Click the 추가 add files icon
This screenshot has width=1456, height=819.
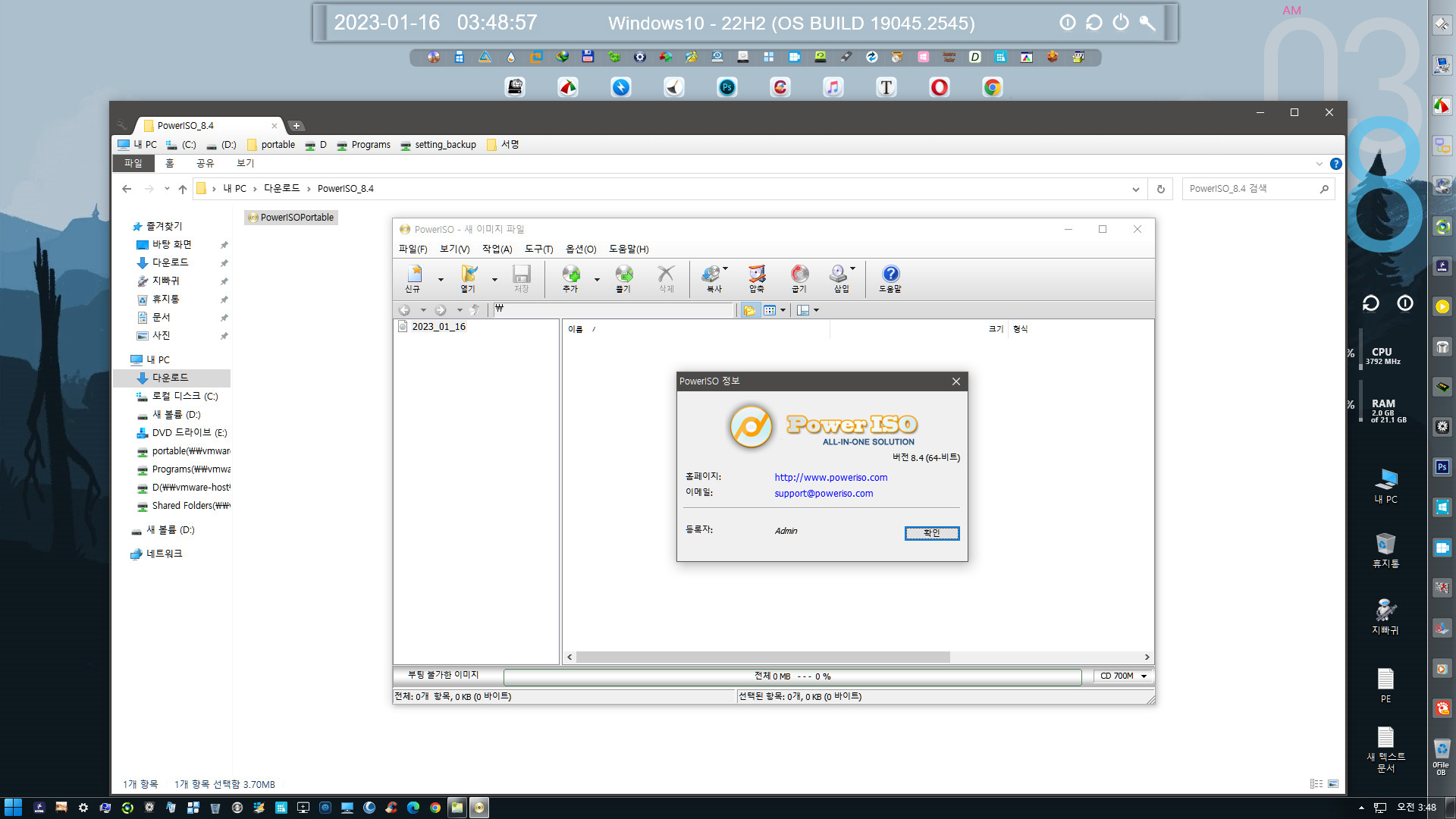(x=570, y=278)
